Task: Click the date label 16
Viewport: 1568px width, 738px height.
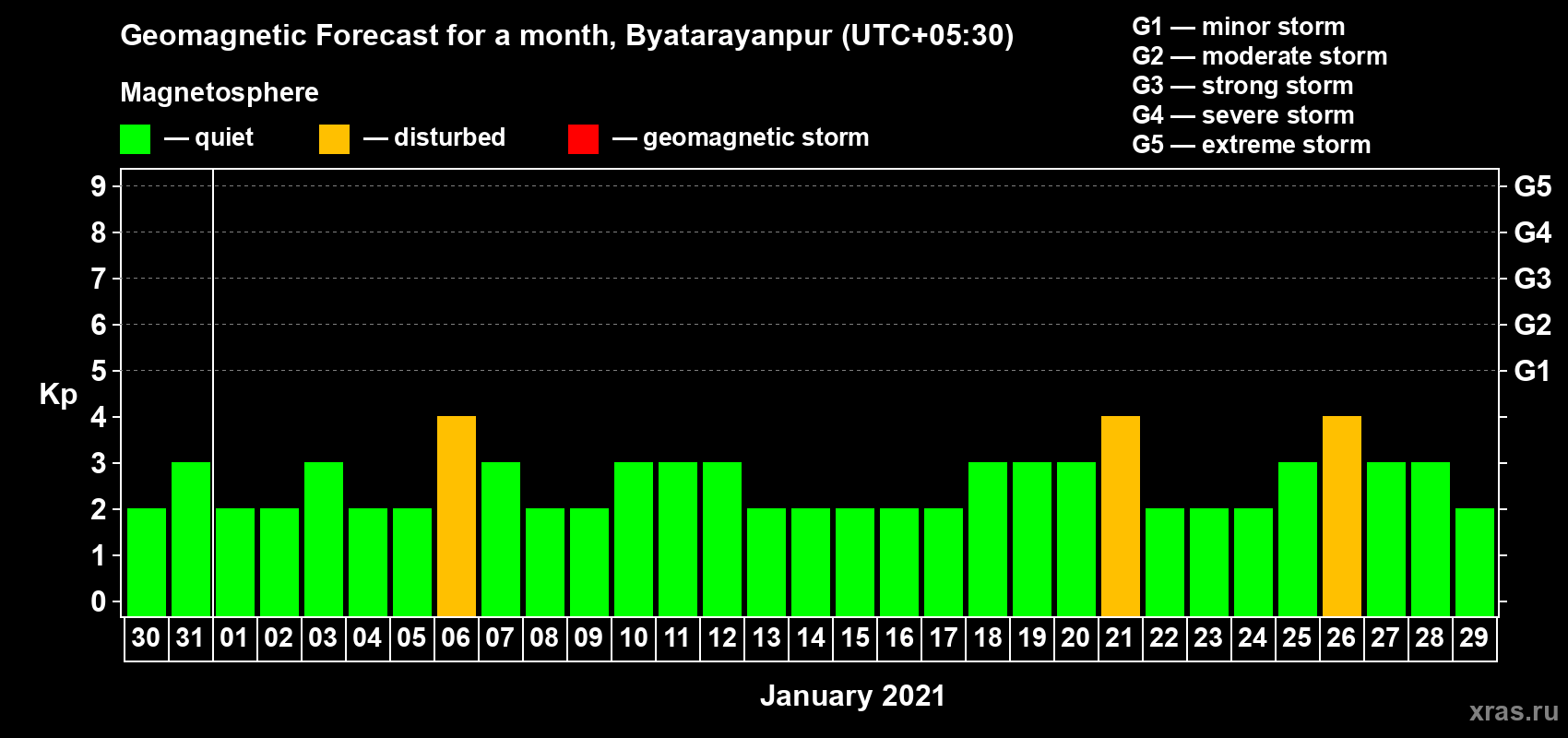Action: point(899,638)
